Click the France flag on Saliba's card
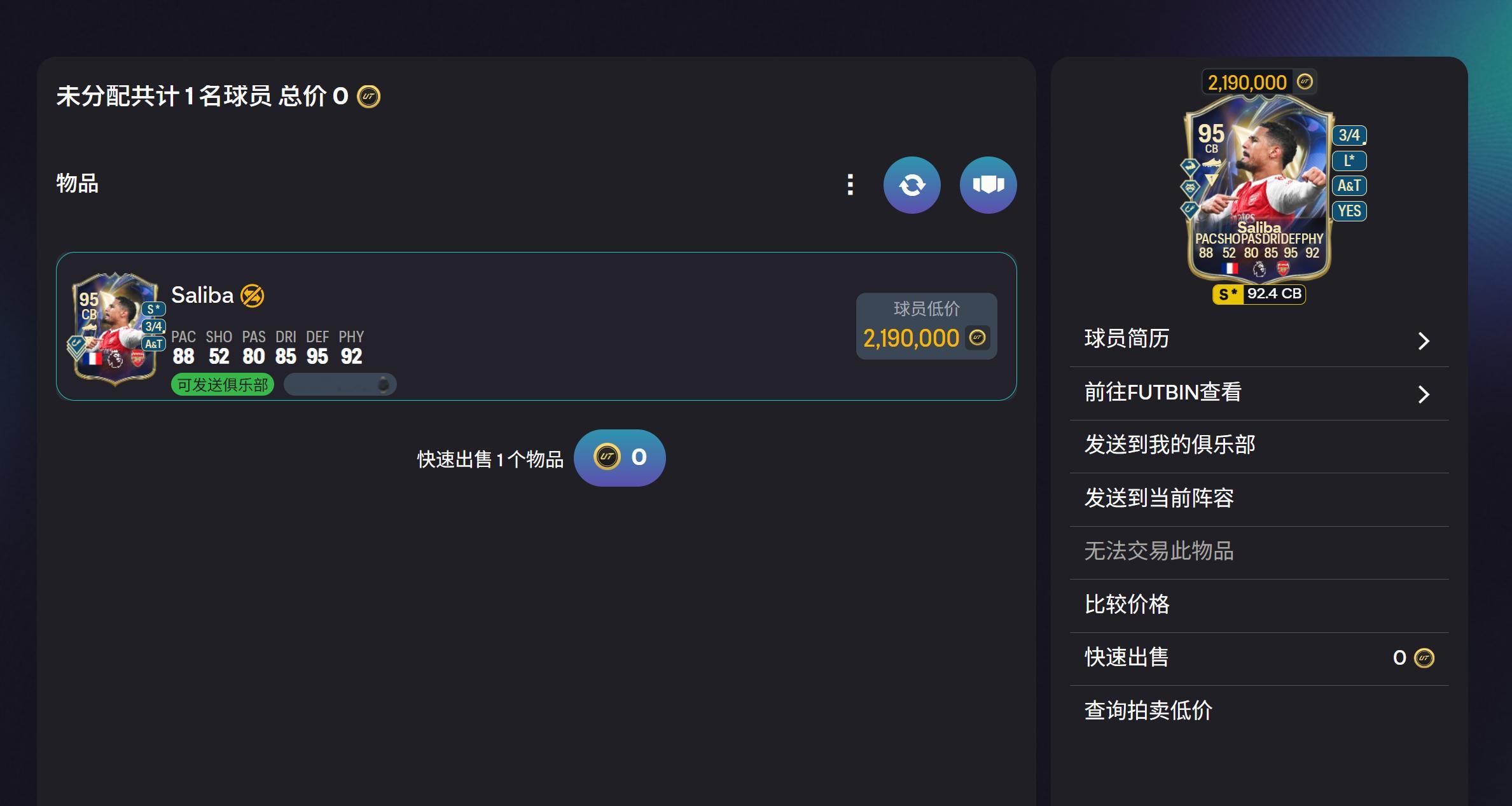This screenshot has height=806, width=1512. [x=1230, y=269]
